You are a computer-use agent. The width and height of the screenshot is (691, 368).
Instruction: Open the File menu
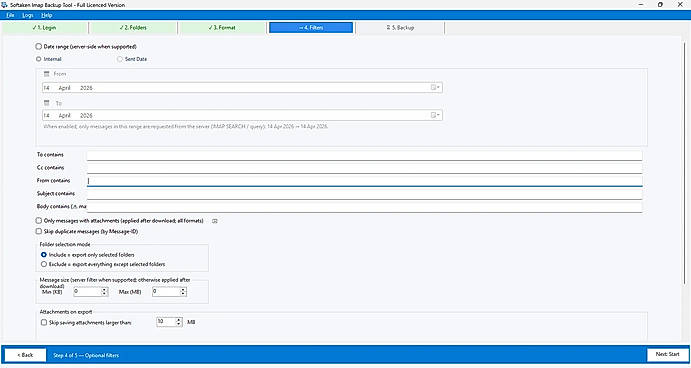pos(10,15)
